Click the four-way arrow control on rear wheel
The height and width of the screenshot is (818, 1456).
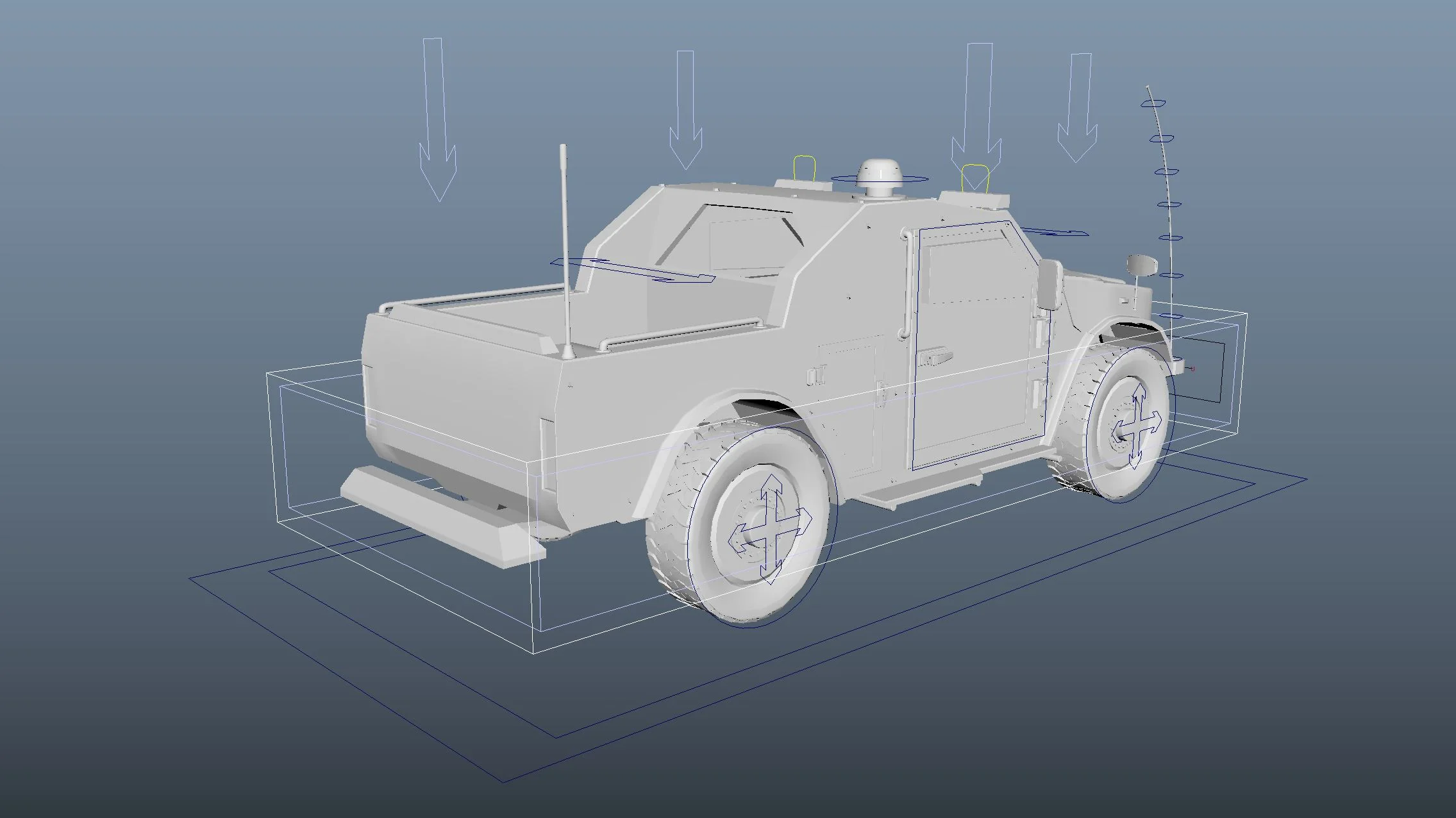click(771, 530)
